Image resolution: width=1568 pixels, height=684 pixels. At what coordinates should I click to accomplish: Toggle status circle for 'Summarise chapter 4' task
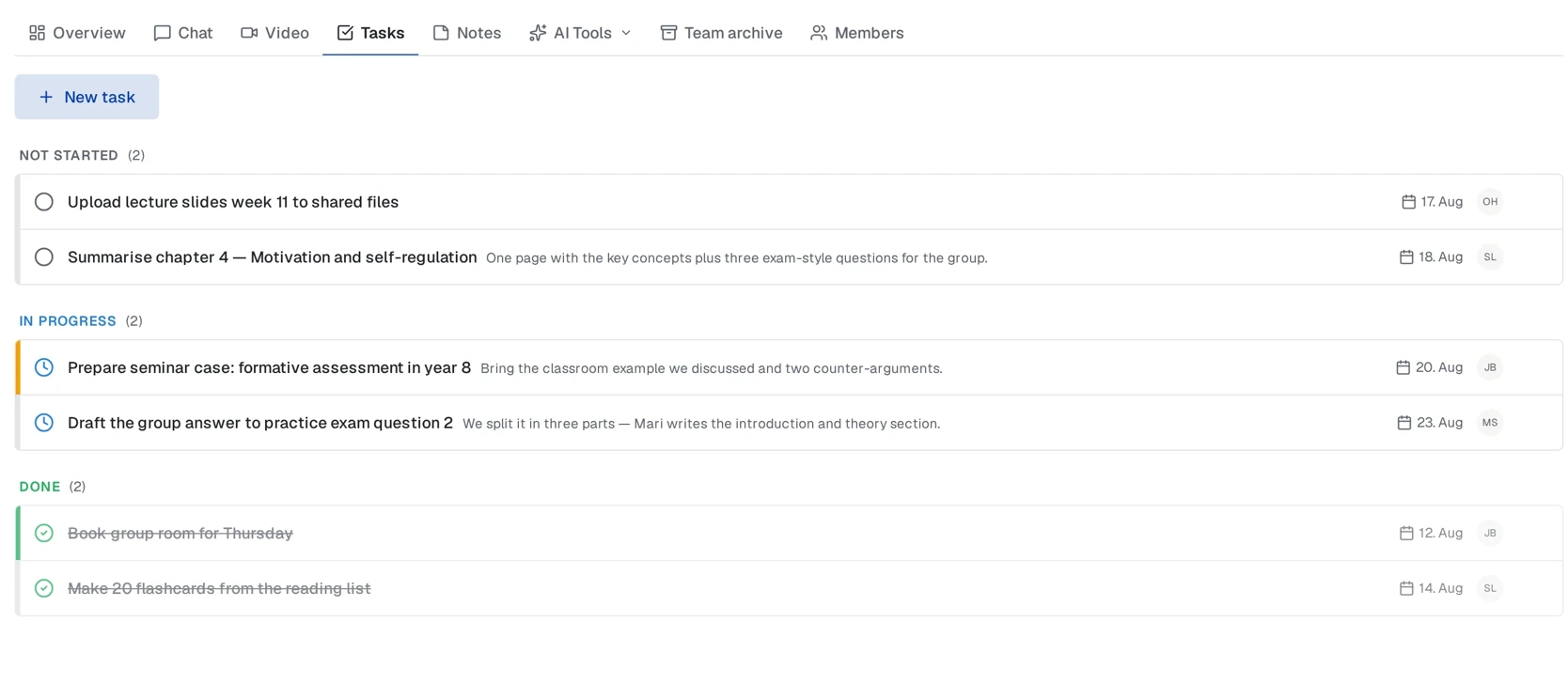[44, 257]
